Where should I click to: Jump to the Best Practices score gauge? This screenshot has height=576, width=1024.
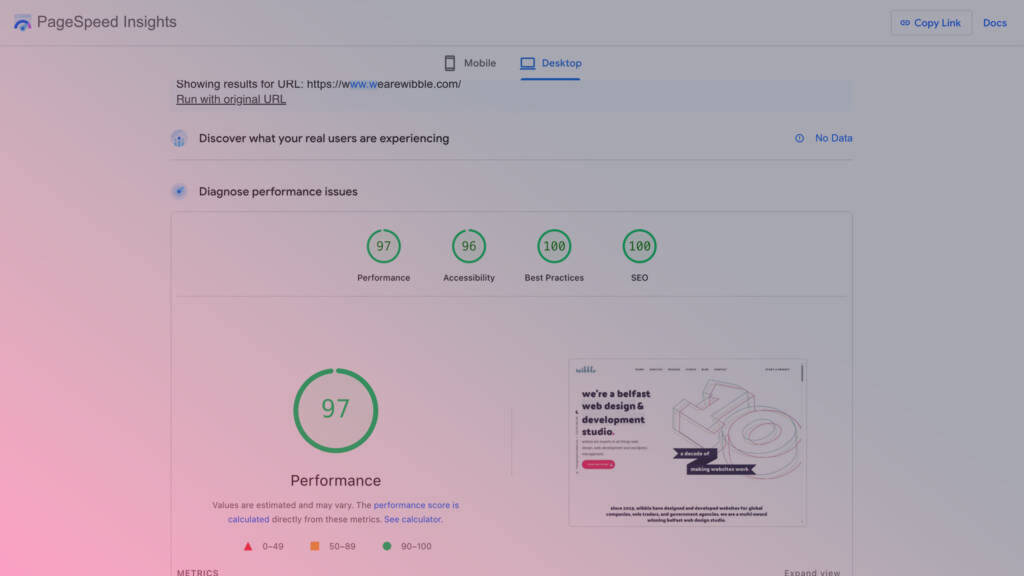coord(554,246)
